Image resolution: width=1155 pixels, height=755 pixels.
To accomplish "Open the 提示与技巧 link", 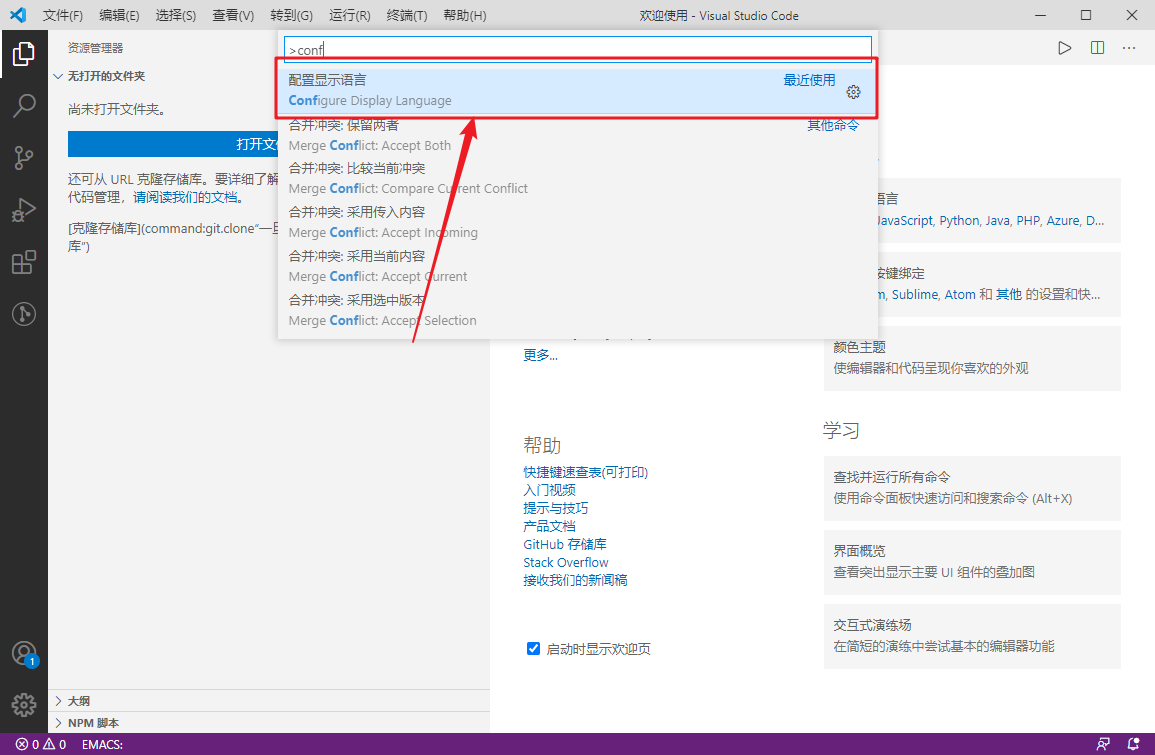I will point(555,508).
